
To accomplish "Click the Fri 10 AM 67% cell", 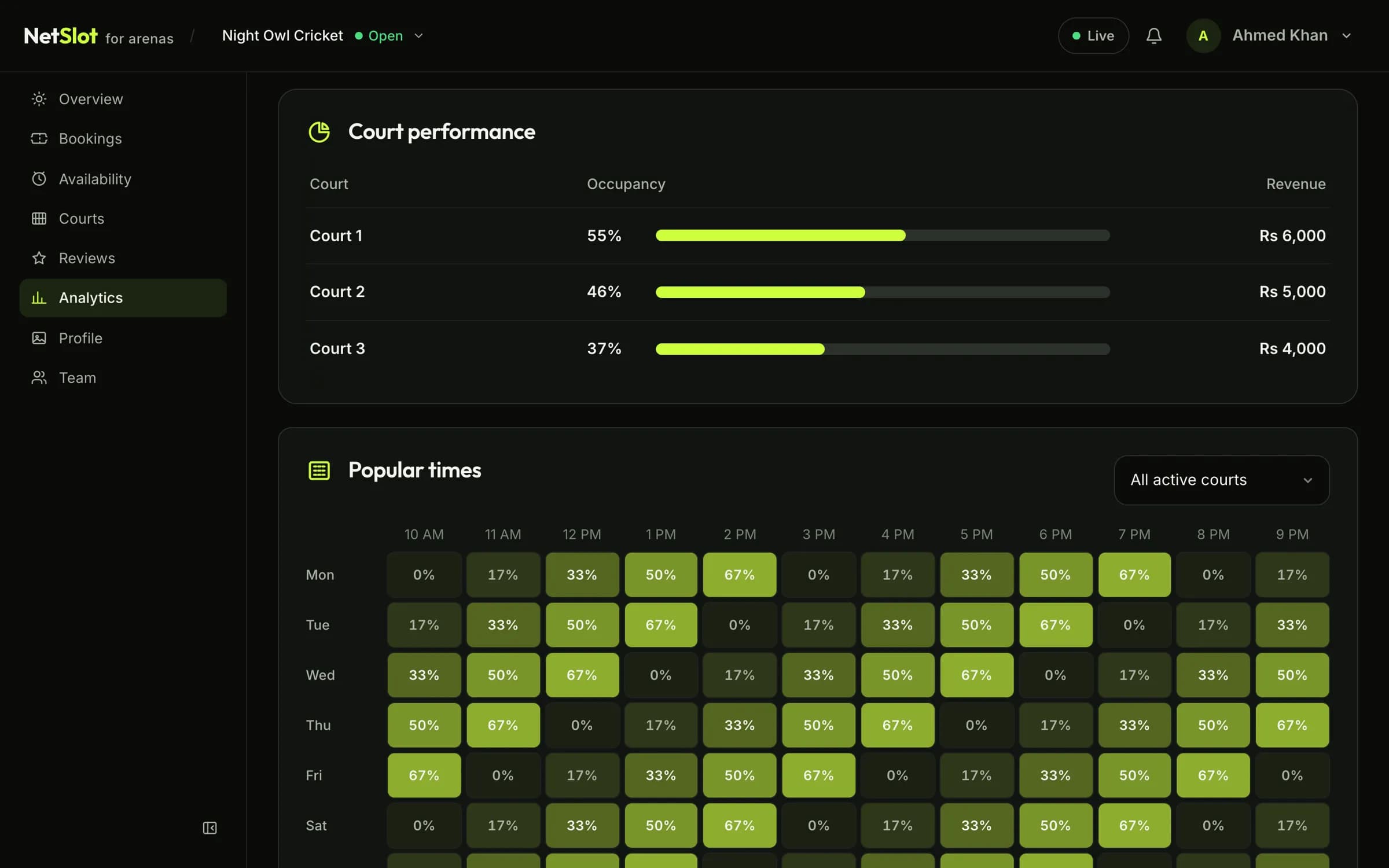I will point(424,775).
